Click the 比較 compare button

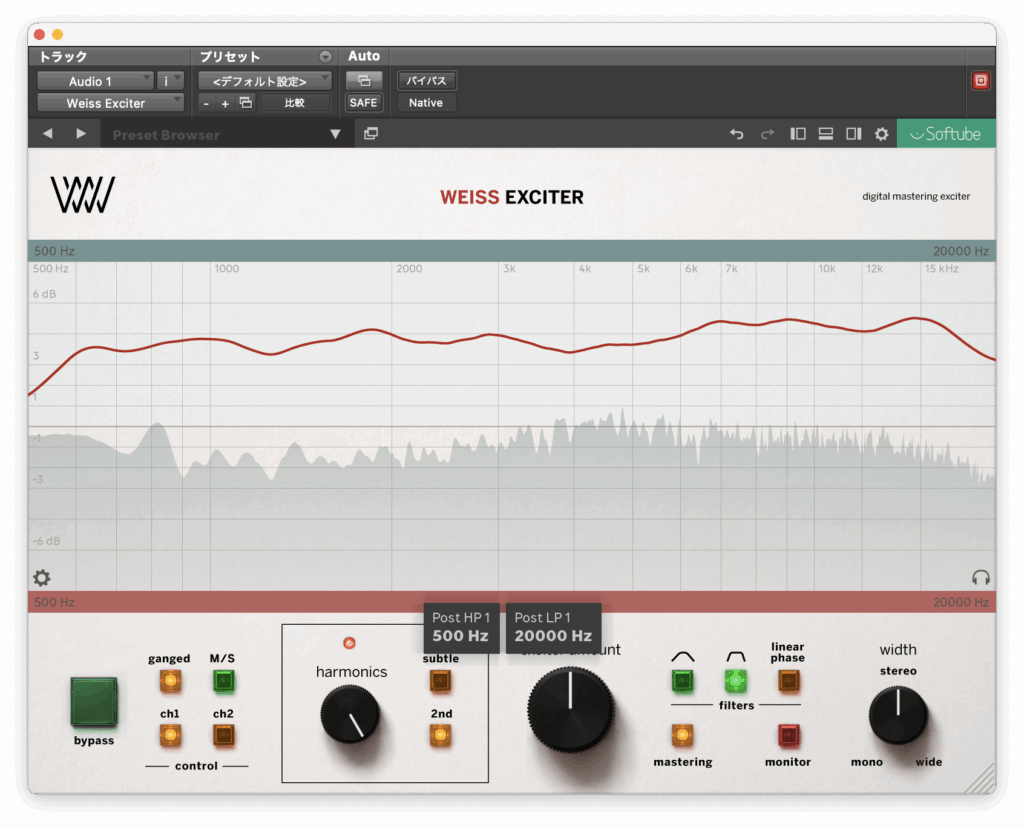295,103
